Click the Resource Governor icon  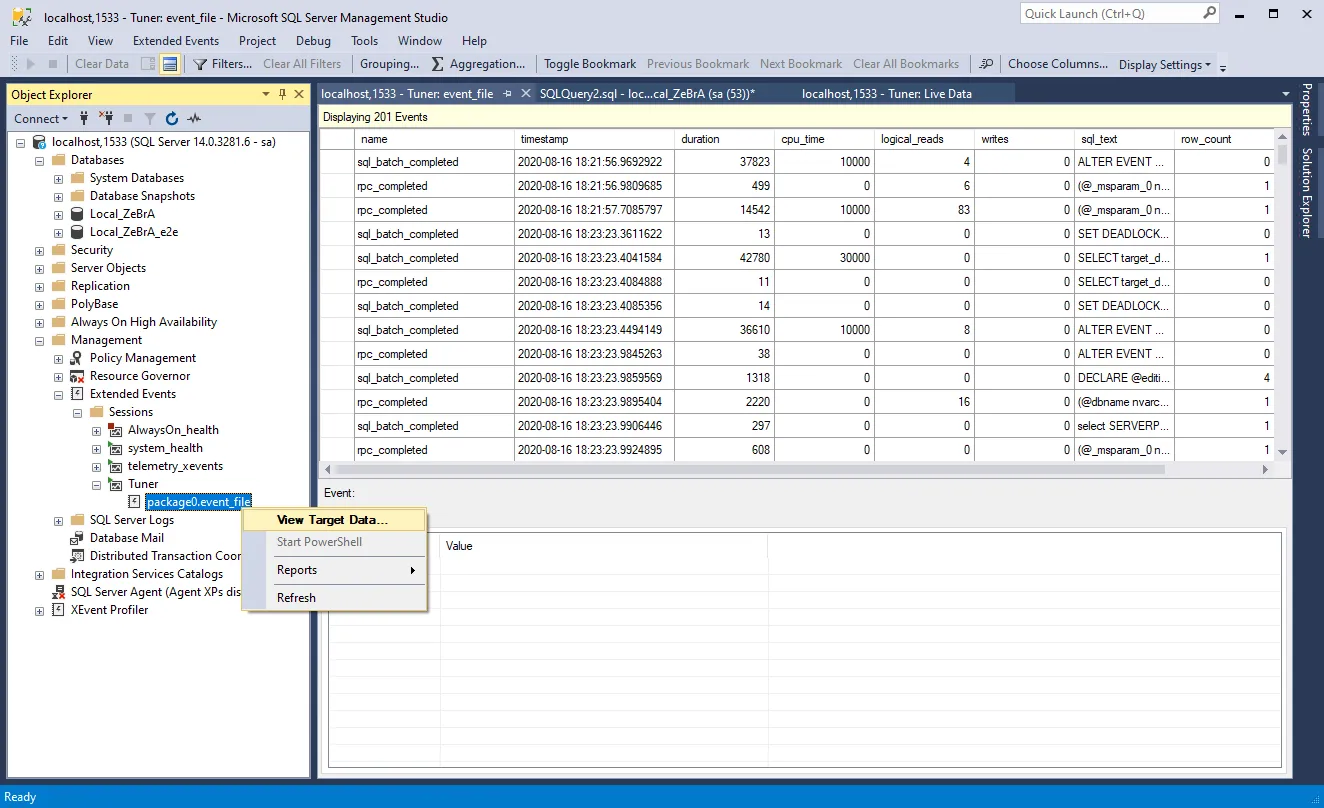click(x=78, y=376)
